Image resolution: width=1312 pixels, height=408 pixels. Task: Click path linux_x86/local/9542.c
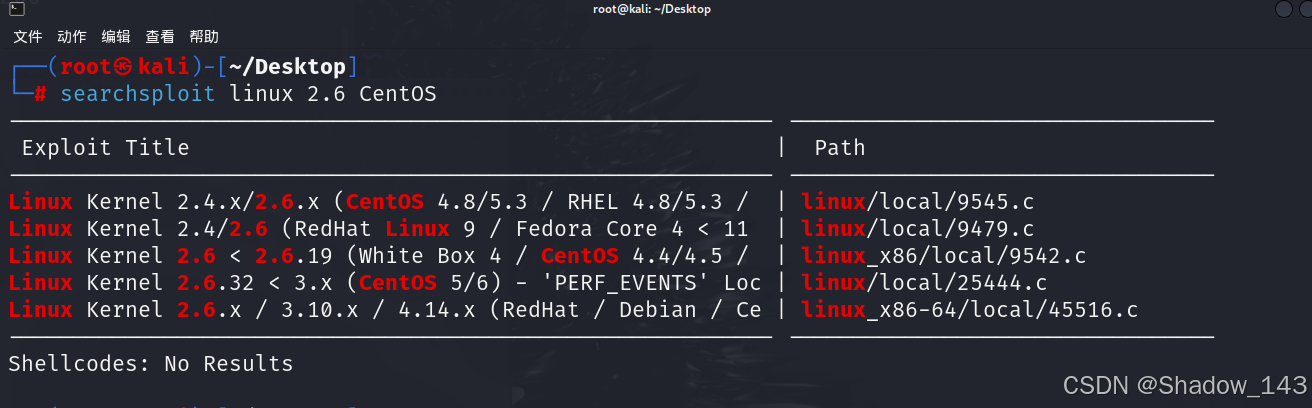(944, 256)
